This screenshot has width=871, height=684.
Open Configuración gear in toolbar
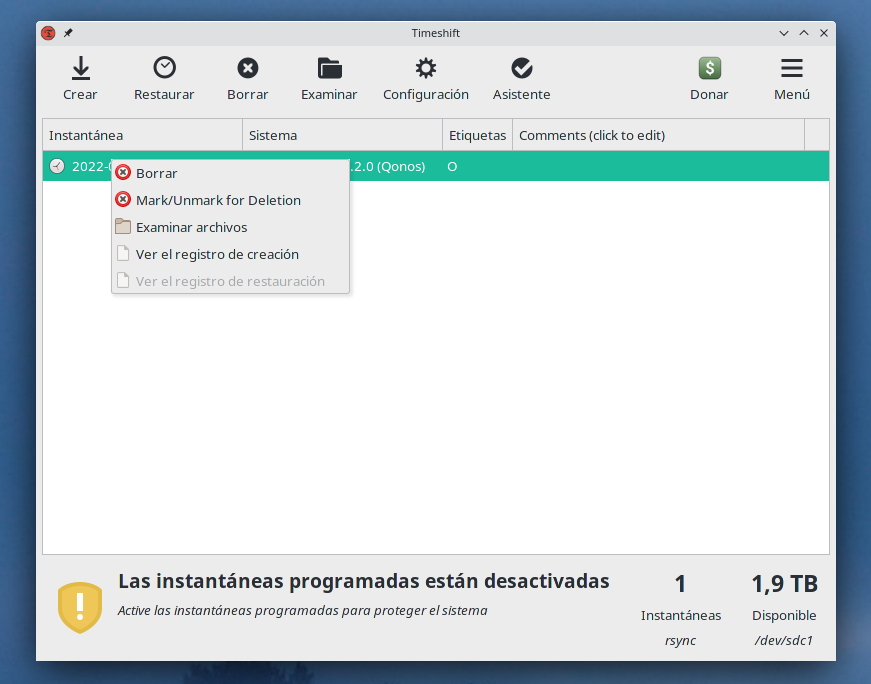[x=426, y=68]
